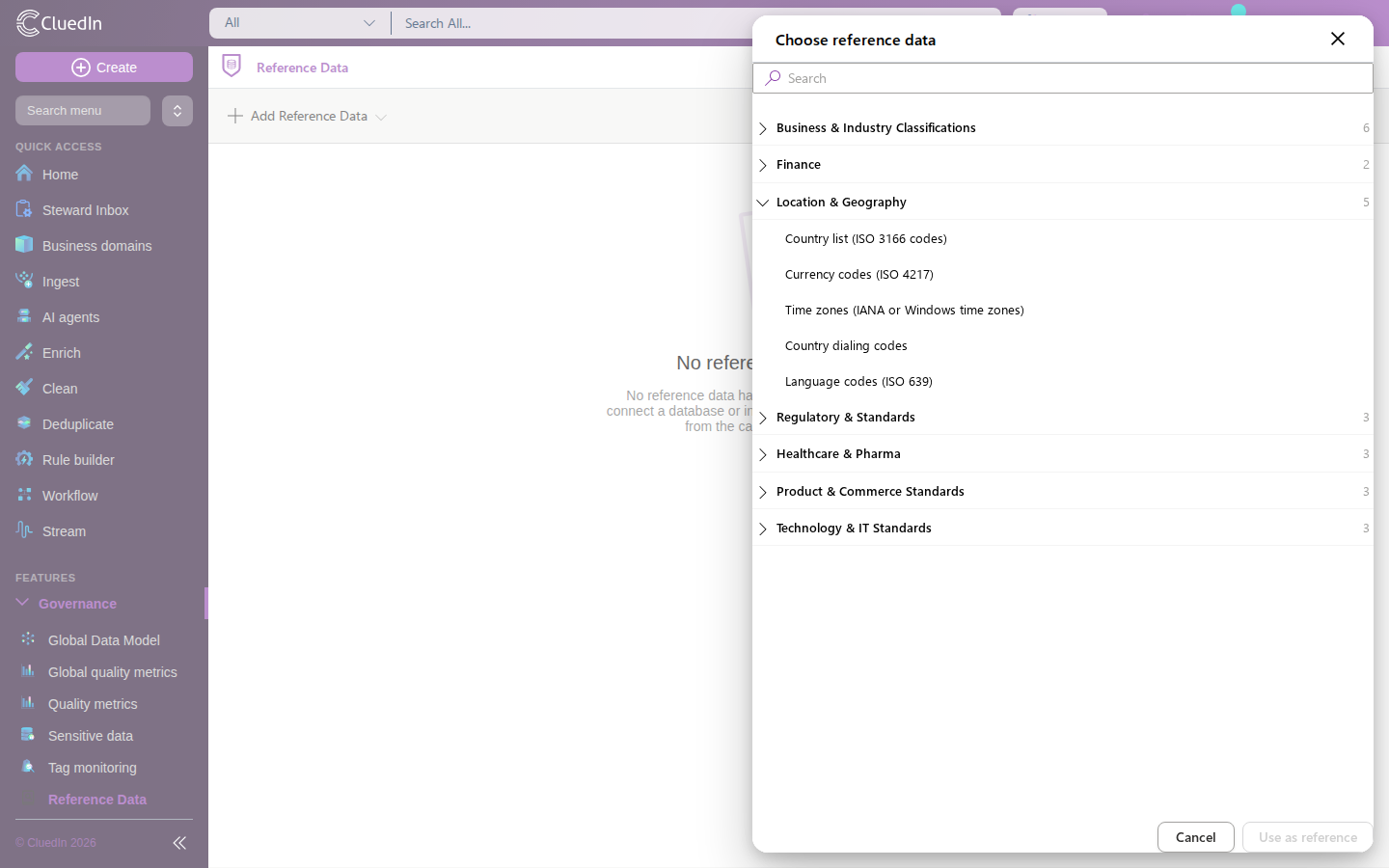Focus the Search menu field
This screenshot has height=868, width=1389.
pos(83,111)
